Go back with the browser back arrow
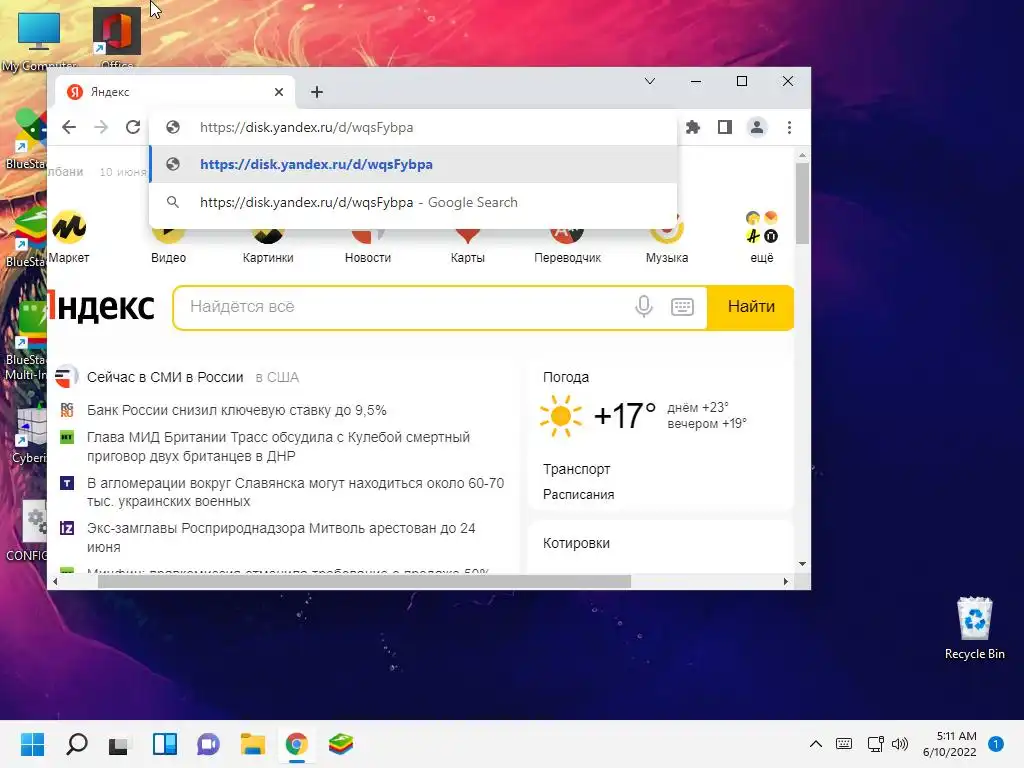 click(69, 127)
